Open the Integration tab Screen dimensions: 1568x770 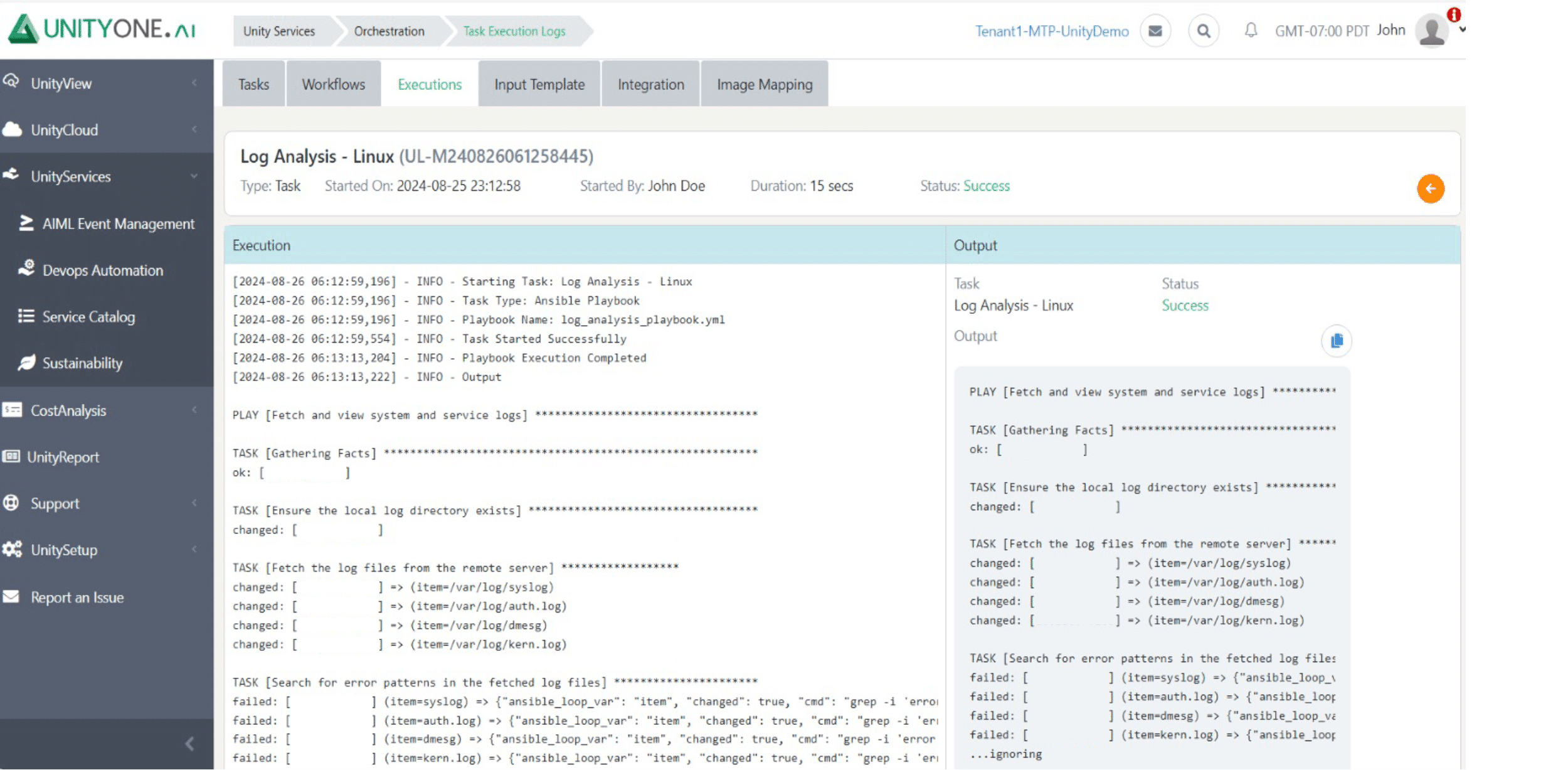point(650,84)
